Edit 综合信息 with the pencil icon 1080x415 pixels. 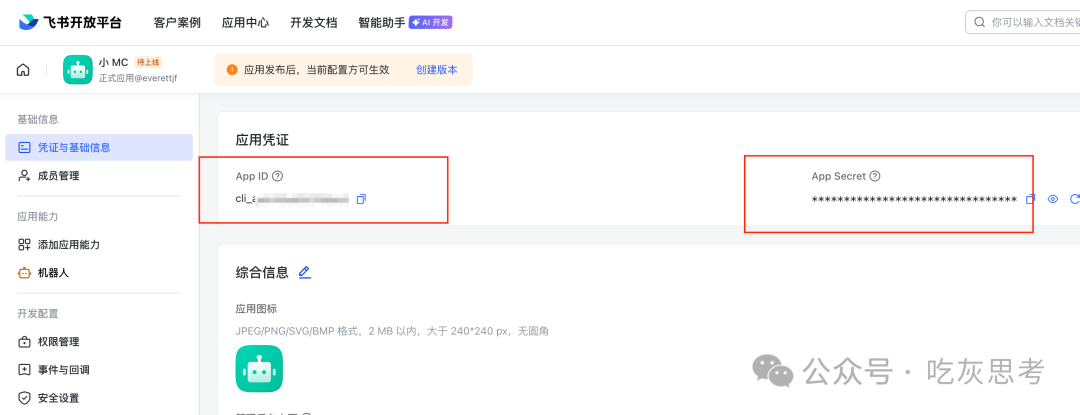tap(304, 272)
